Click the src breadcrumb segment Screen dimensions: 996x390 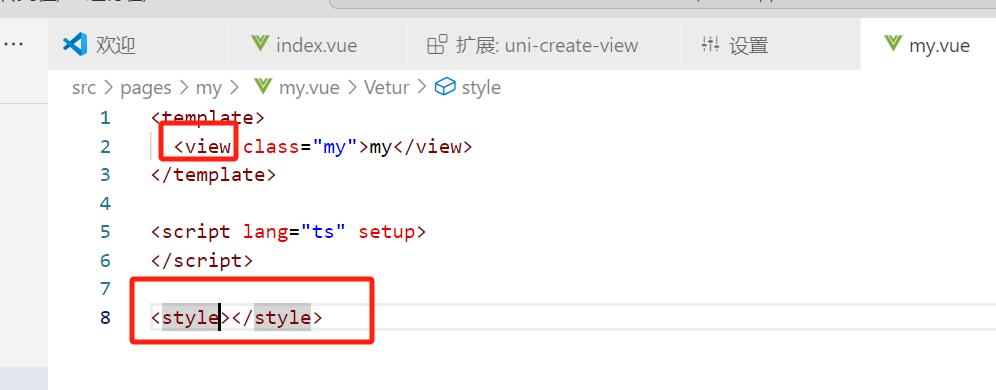click(84, 88)
